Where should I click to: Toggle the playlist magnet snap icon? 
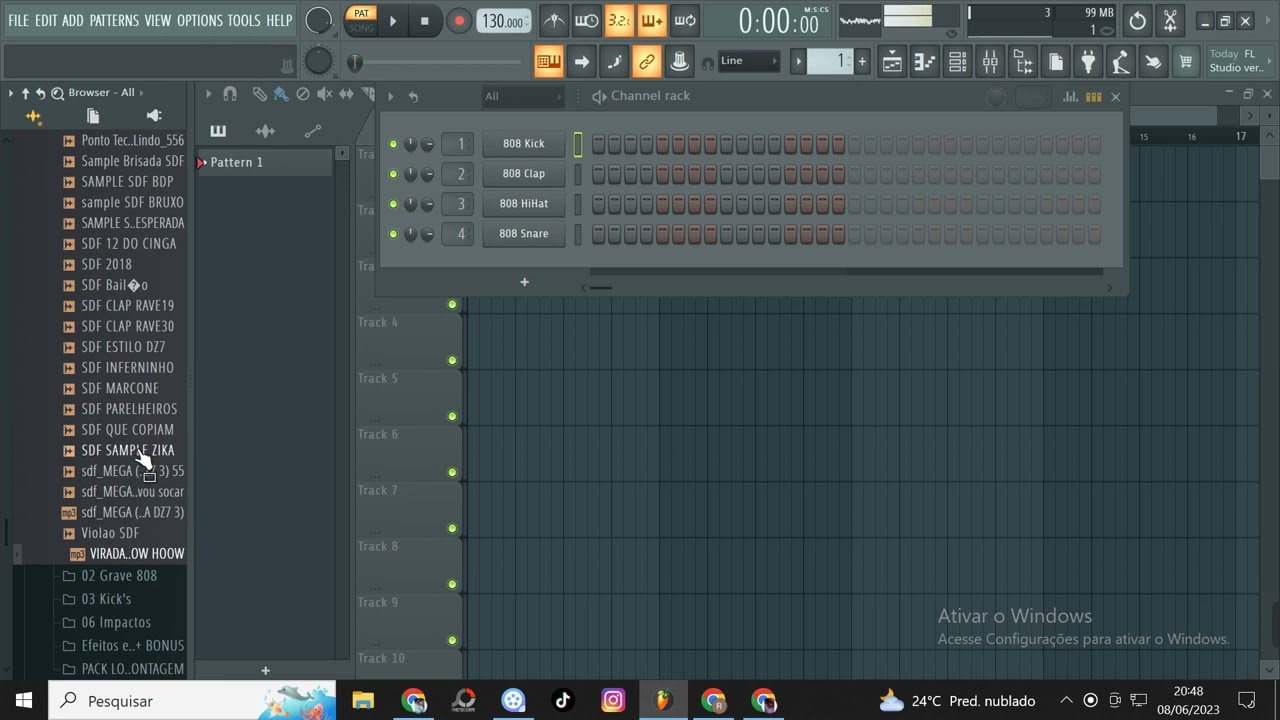230,94
